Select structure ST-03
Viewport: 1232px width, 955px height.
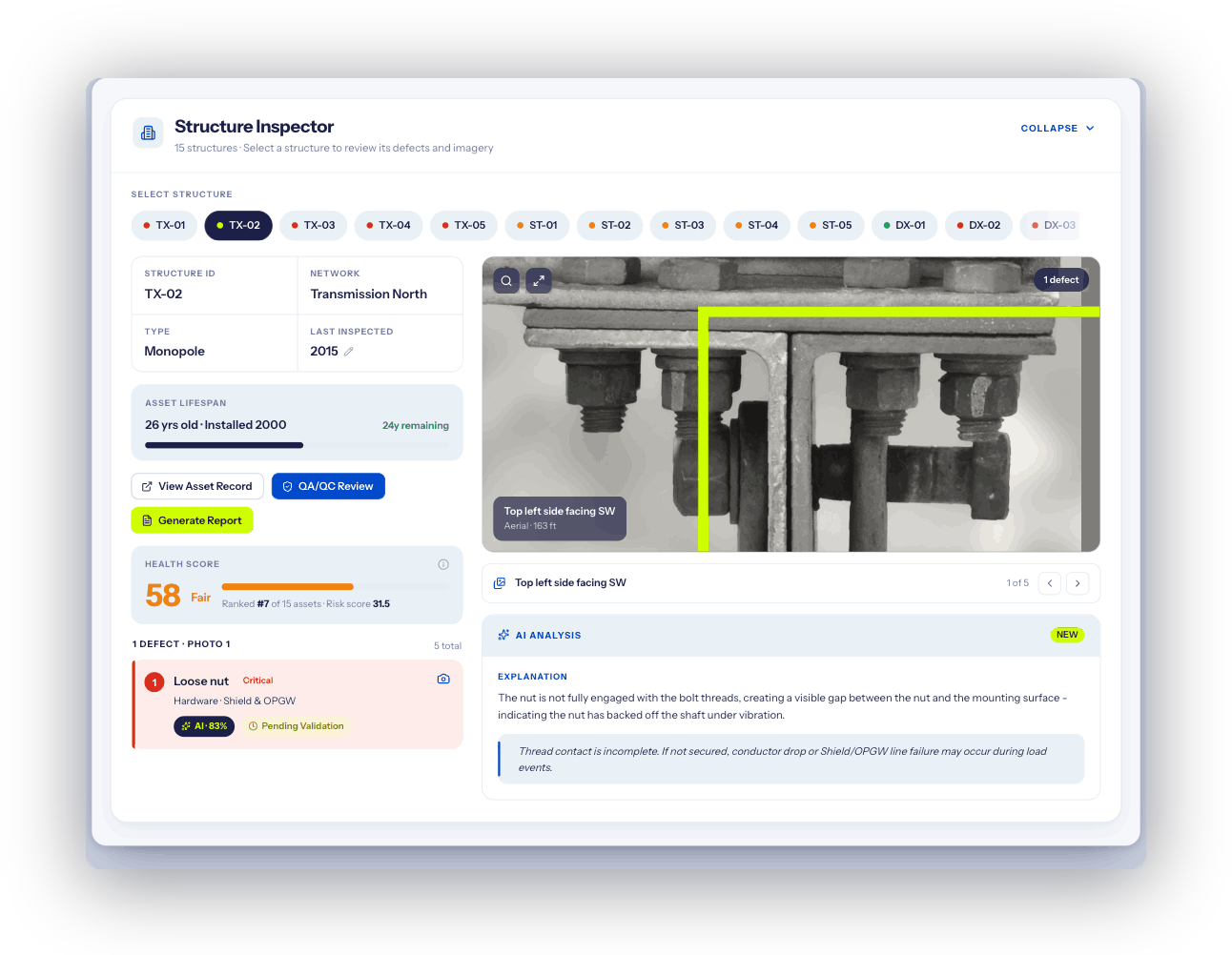point(684,226)
